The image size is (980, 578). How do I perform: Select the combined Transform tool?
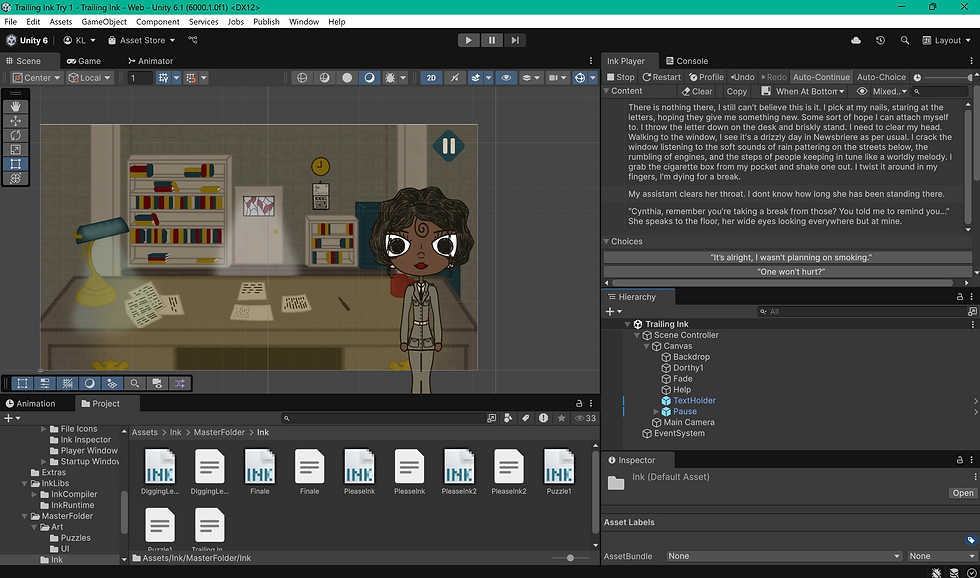[16, 178]
